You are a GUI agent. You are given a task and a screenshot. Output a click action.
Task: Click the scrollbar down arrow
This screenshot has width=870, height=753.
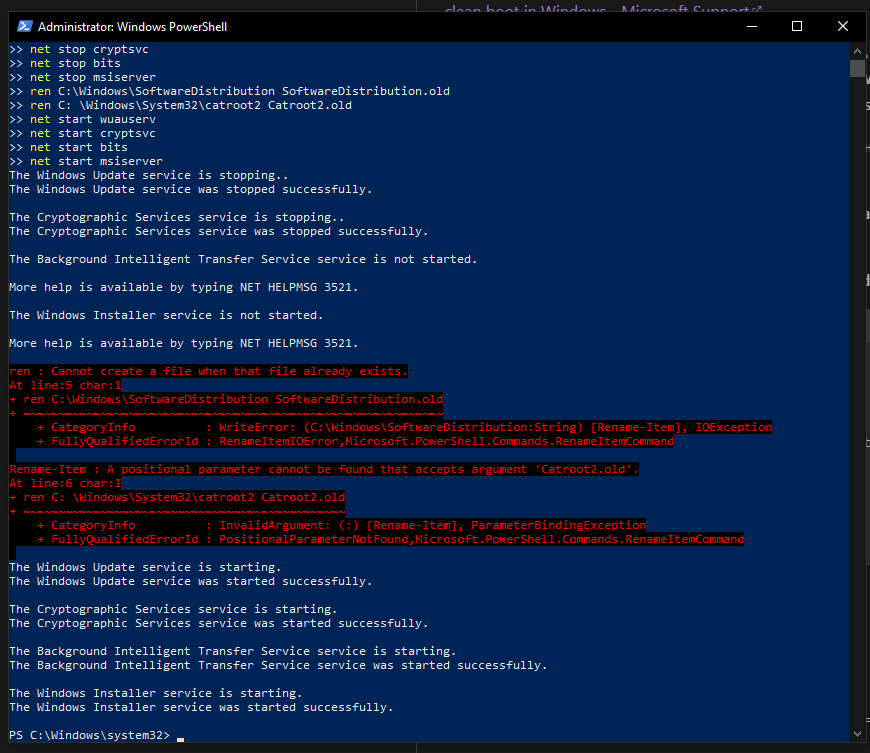[857, 734]
